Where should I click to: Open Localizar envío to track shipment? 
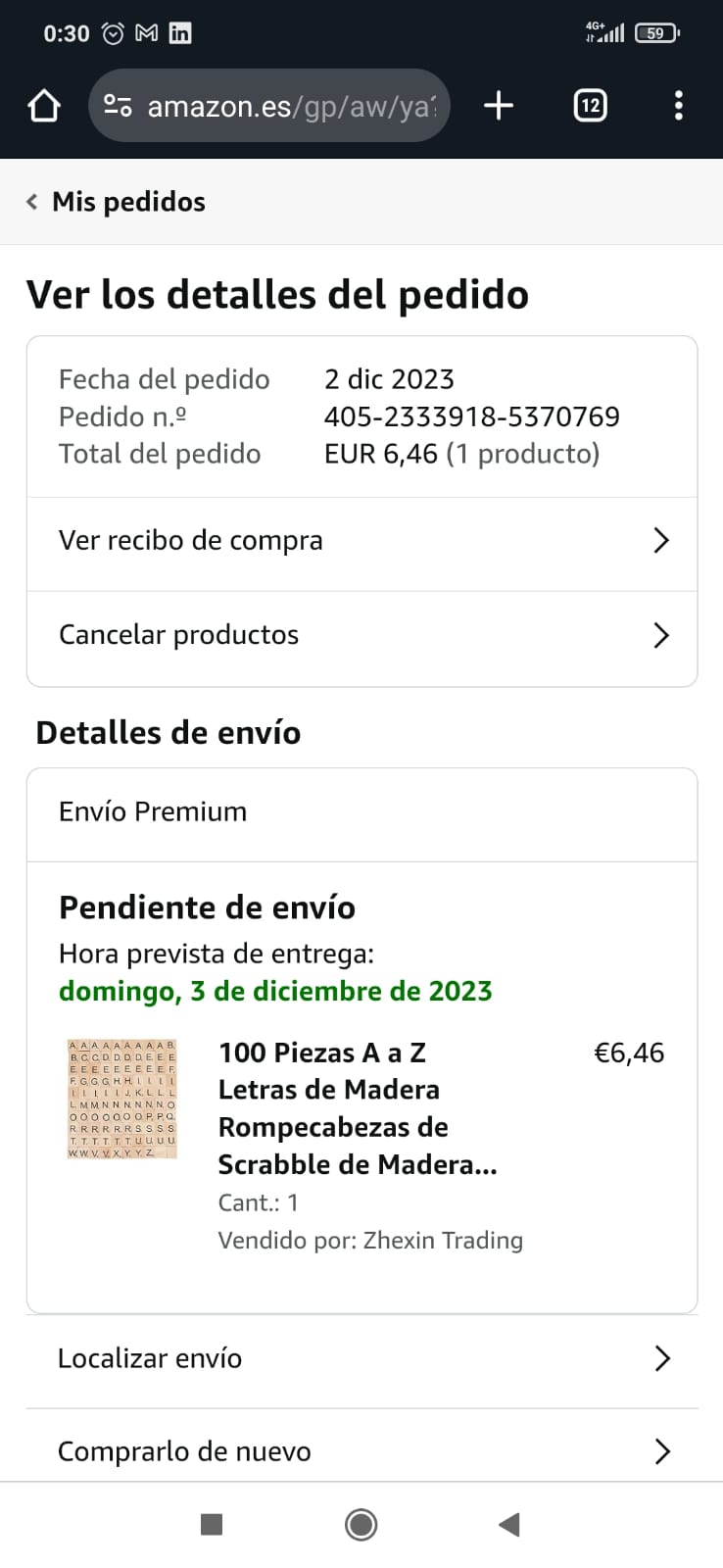(x=150, y=1358)
